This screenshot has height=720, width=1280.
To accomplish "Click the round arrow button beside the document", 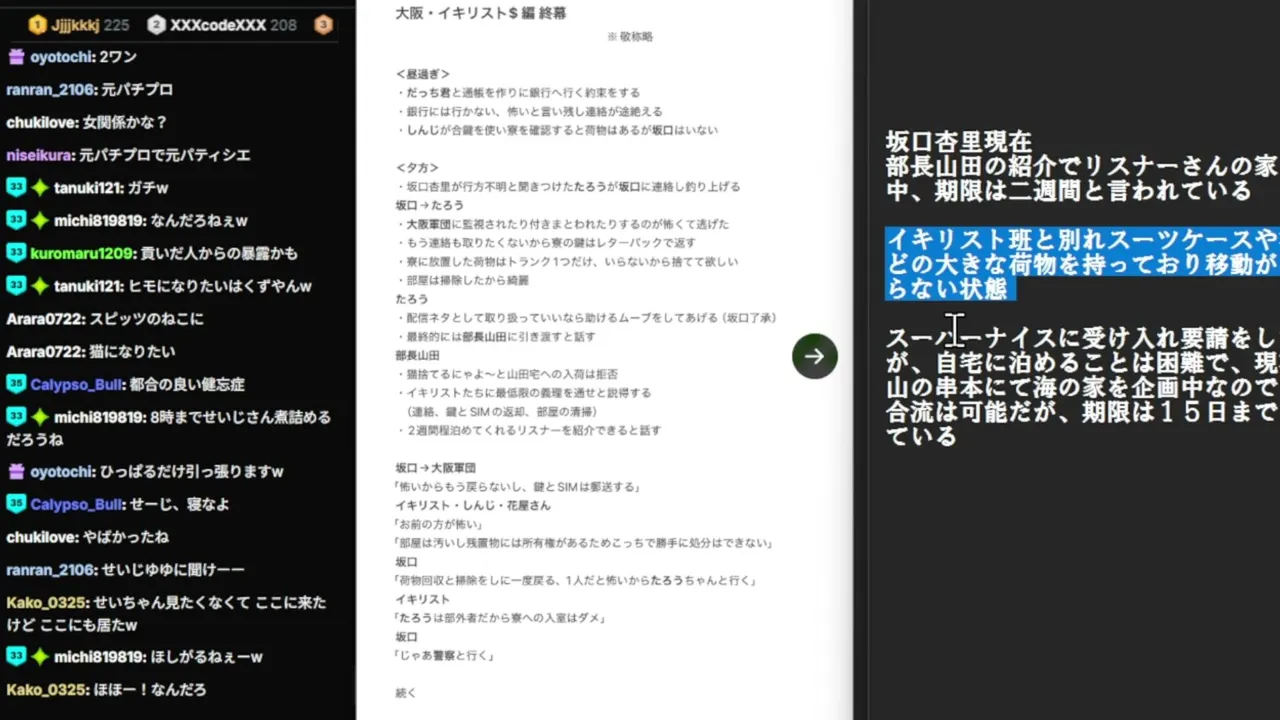I will pyautogui.click(x=814, y=356).
